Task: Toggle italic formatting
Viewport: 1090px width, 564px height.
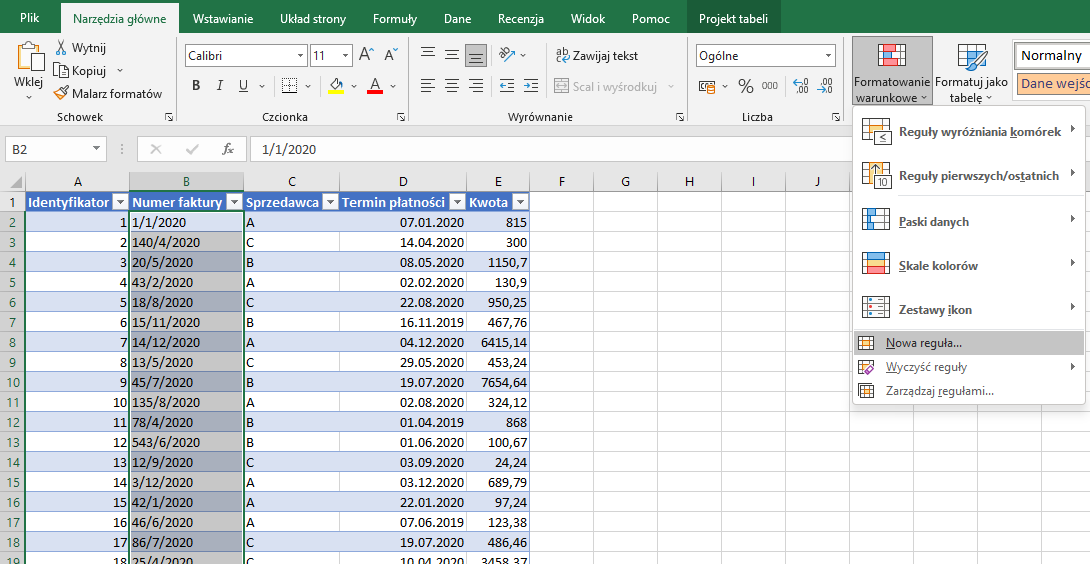Action: tap(222, 86)
